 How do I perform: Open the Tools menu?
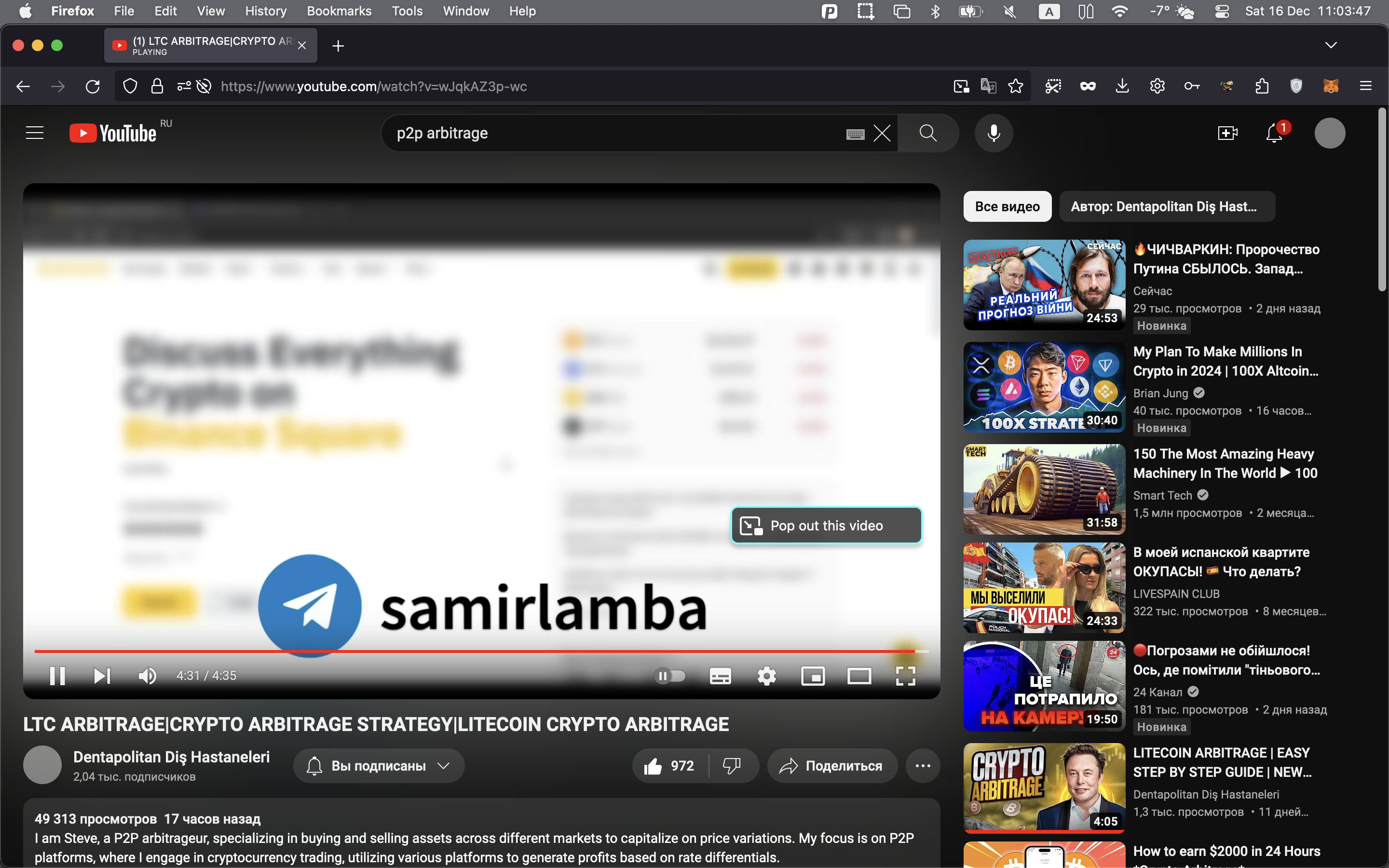tap(407, 11)
